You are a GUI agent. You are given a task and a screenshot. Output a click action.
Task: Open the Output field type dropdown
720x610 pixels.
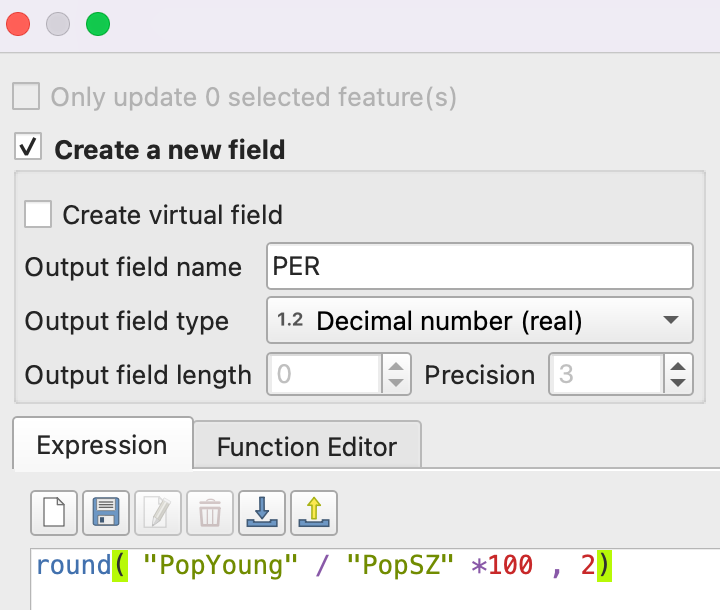[480, 321]
